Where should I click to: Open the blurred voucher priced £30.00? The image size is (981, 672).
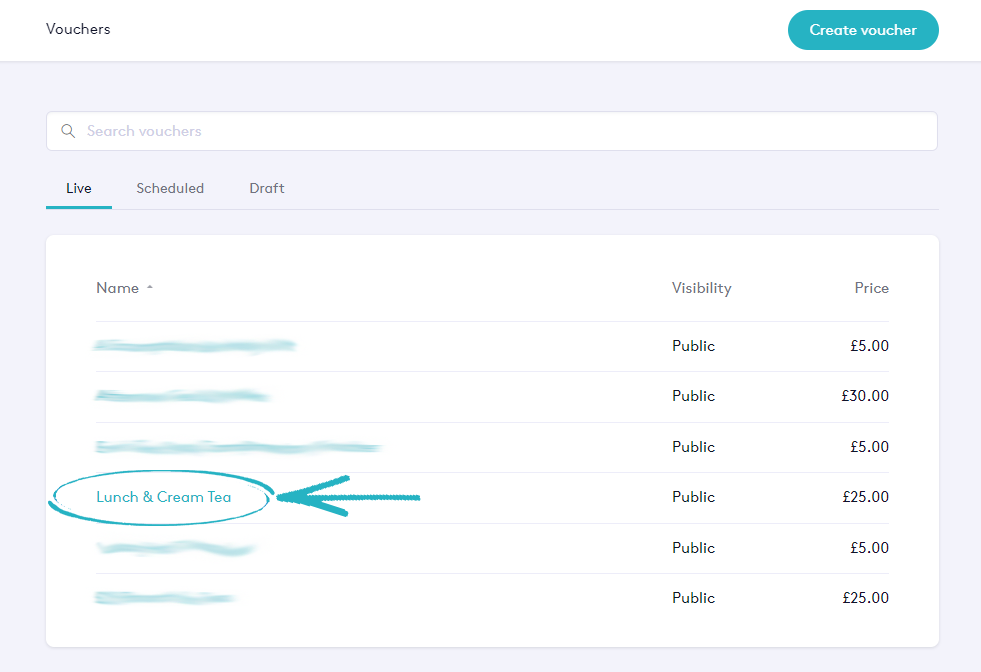182,396
